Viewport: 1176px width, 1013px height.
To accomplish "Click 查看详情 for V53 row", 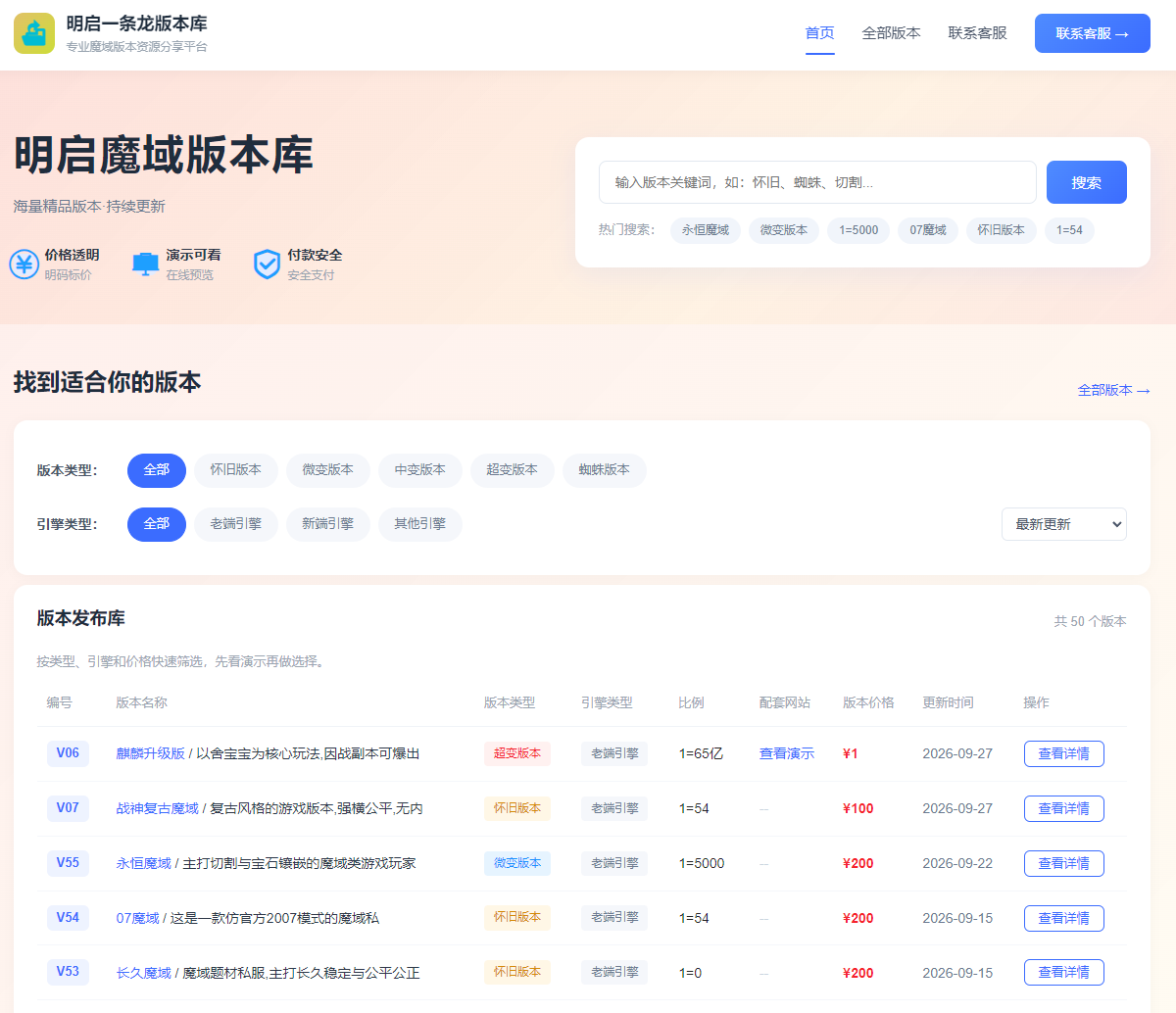I will (x=1064, y=972).
